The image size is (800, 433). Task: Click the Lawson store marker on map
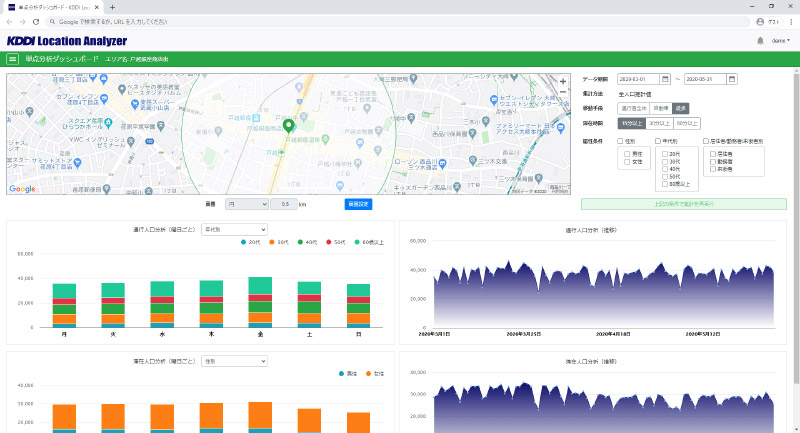point(442,164)
